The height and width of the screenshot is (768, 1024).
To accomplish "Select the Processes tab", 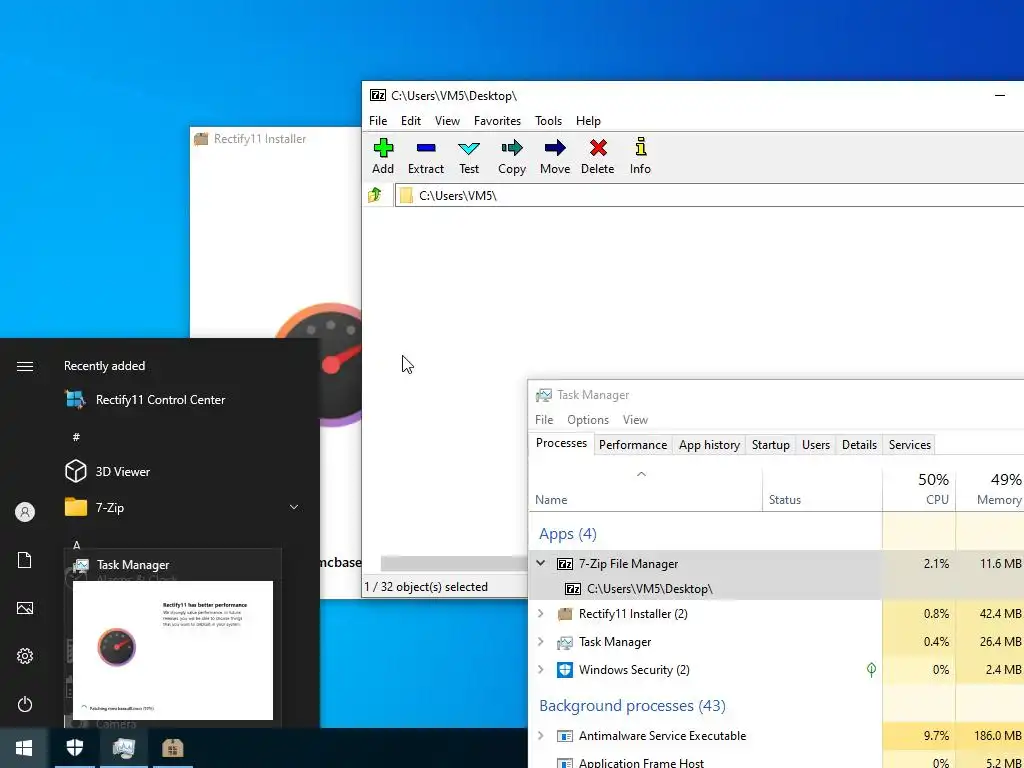I will (x=561, y=443).
